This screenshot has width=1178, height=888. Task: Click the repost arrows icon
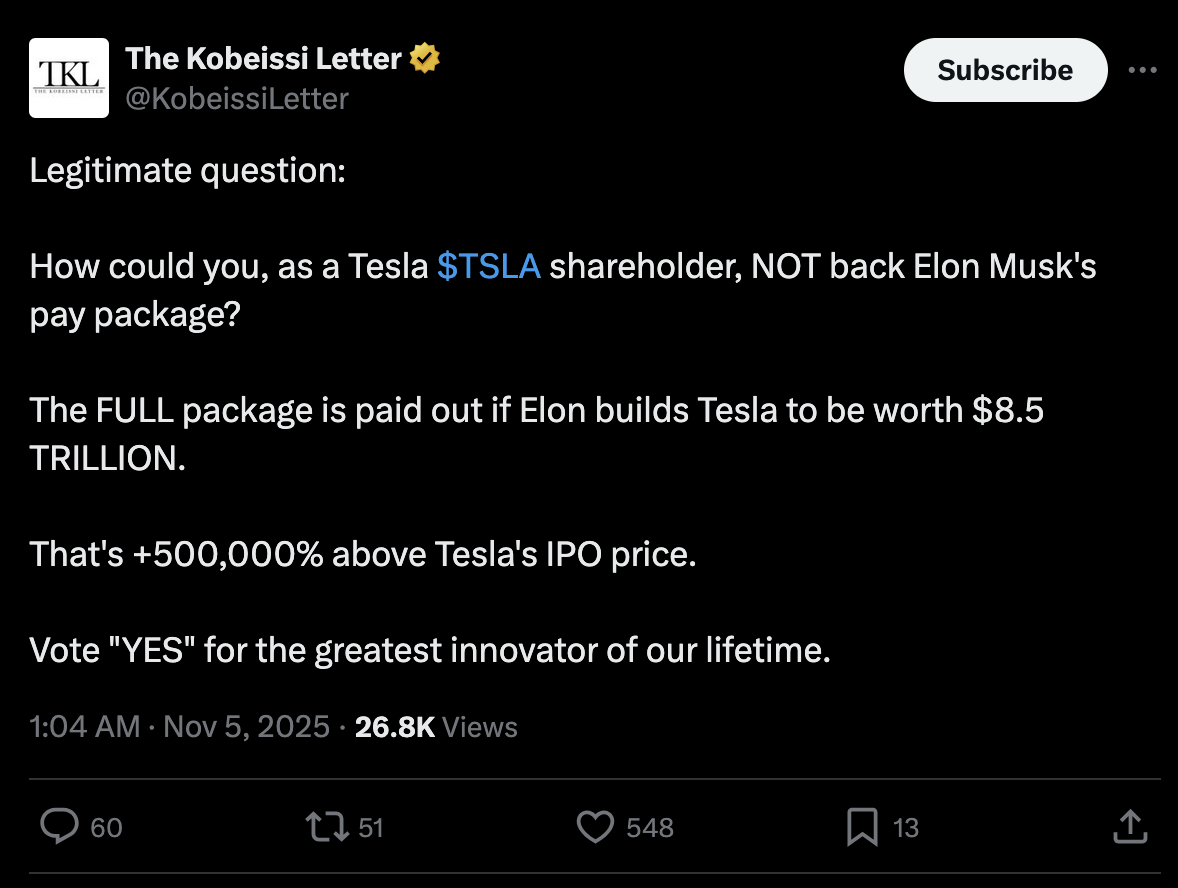(x=329, y=827)
